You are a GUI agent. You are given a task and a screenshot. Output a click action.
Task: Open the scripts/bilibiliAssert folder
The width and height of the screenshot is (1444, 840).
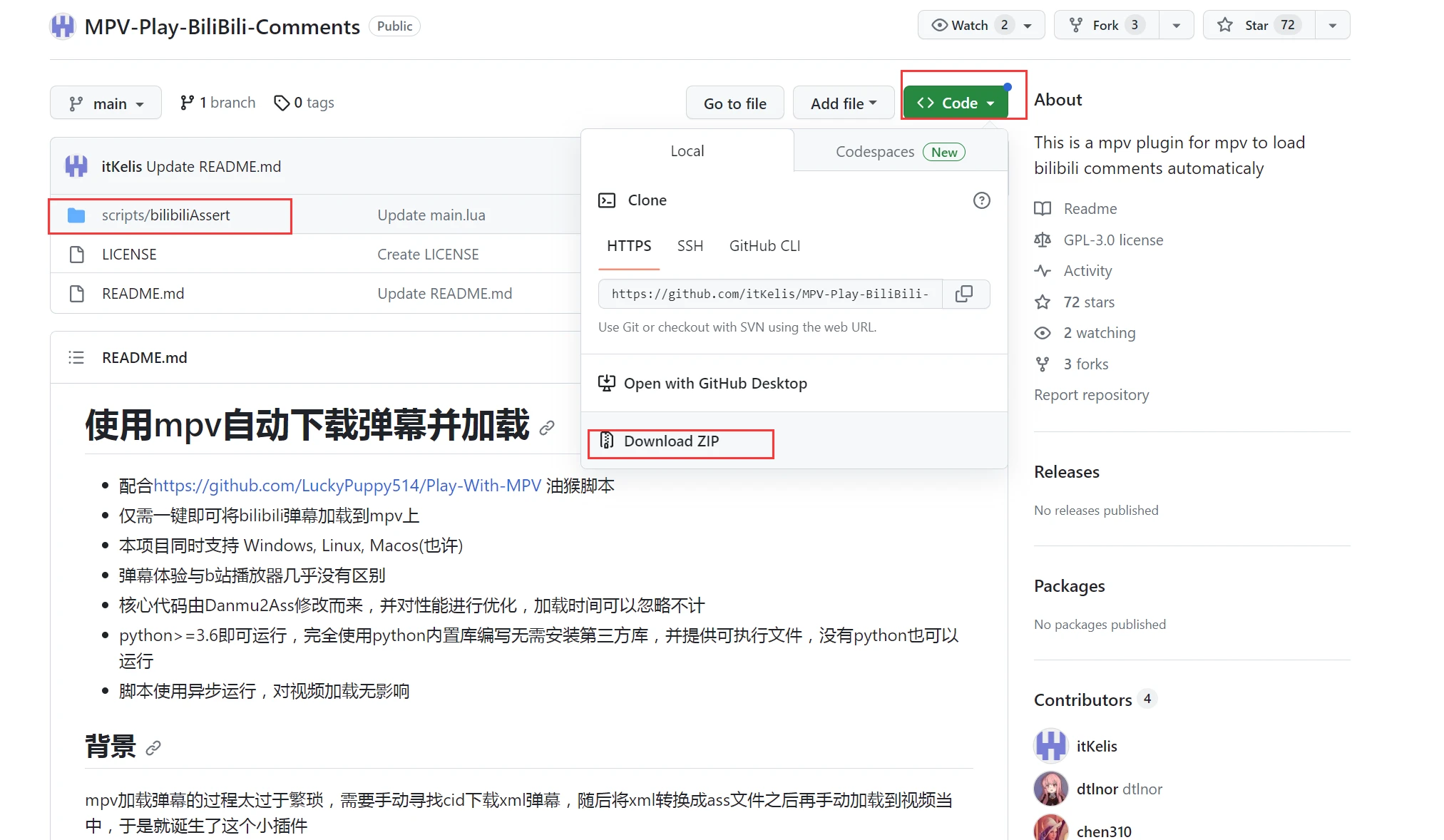[x=165, y=215]
